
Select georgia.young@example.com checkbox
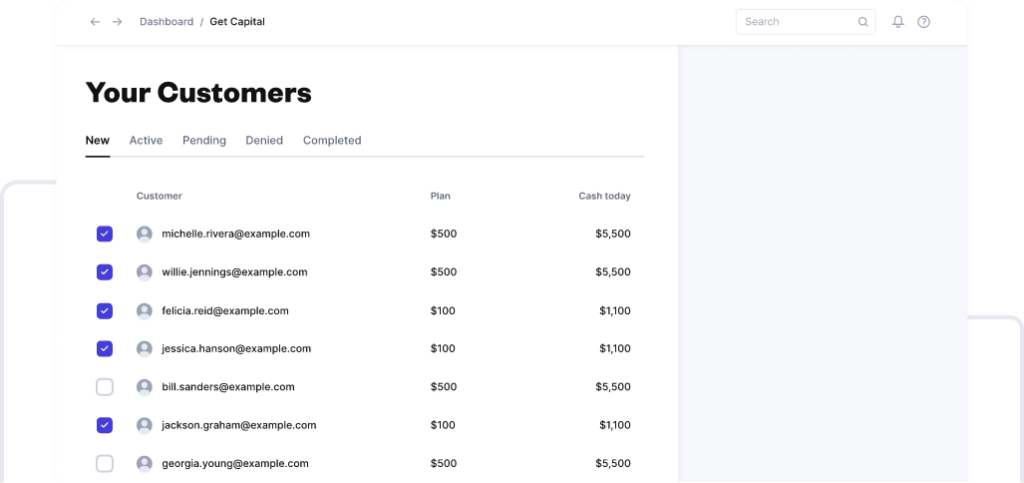pyautogui.click(x=105, y=464)
